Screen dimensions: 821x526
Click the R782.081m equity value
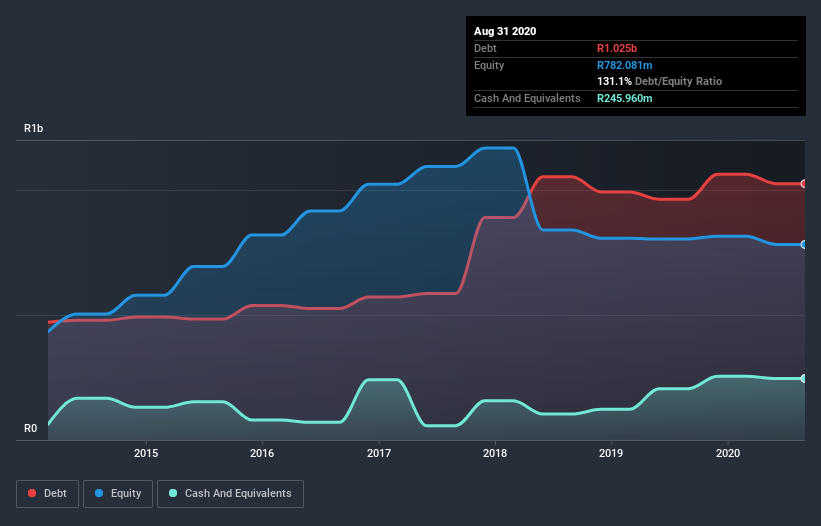tap(625, 65)
